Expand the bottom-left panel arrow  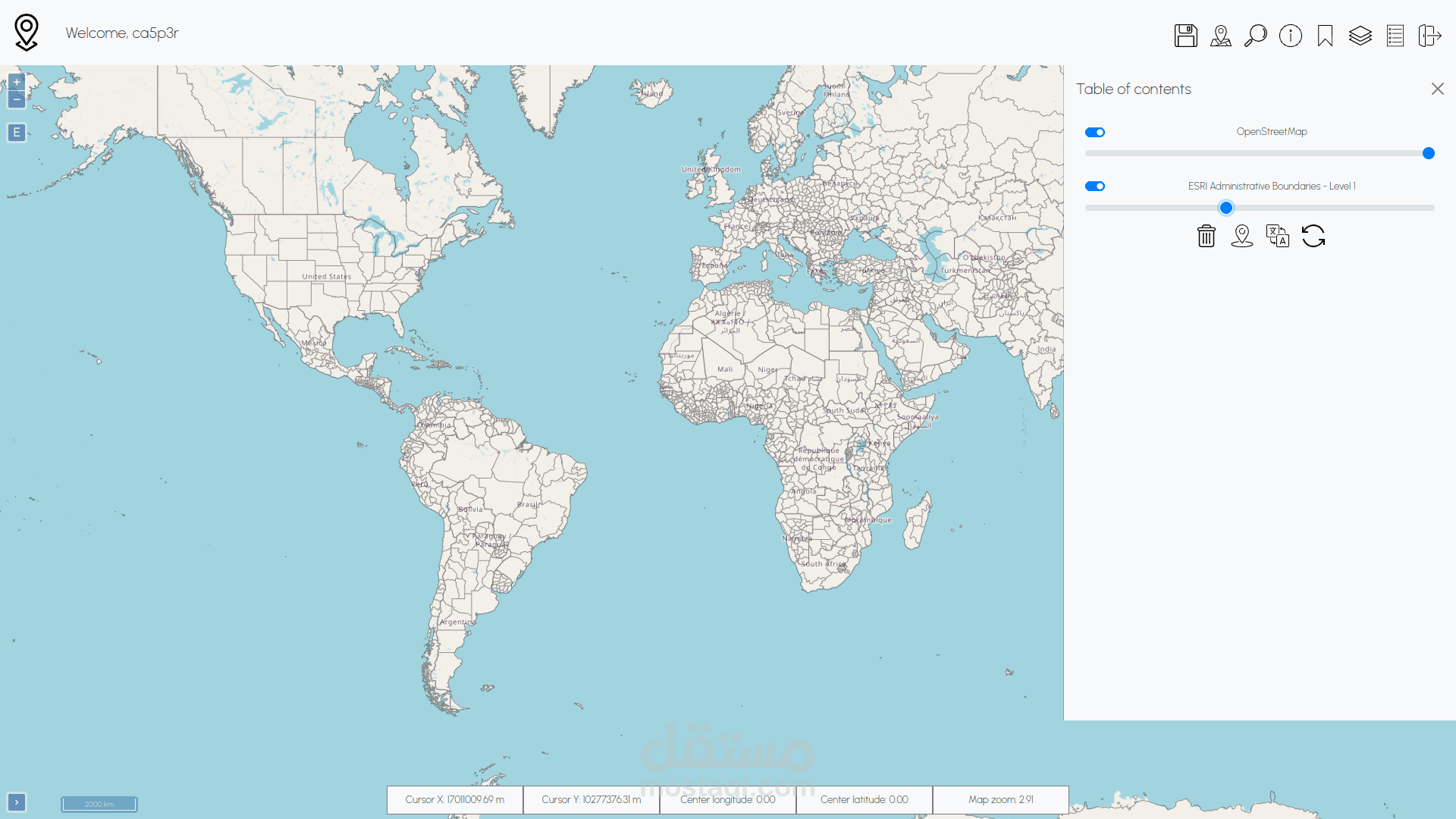pos(16,802)
